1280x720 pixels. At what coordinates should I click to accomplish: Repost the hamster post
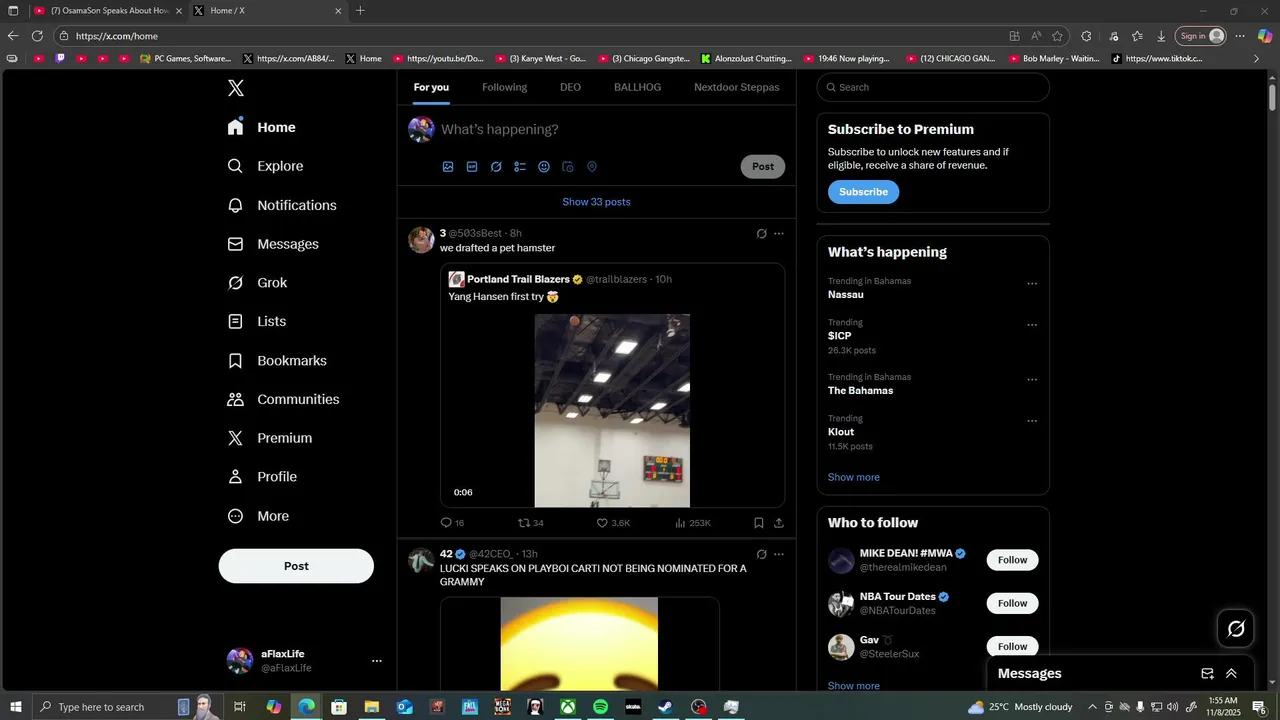tap(531, 523)
